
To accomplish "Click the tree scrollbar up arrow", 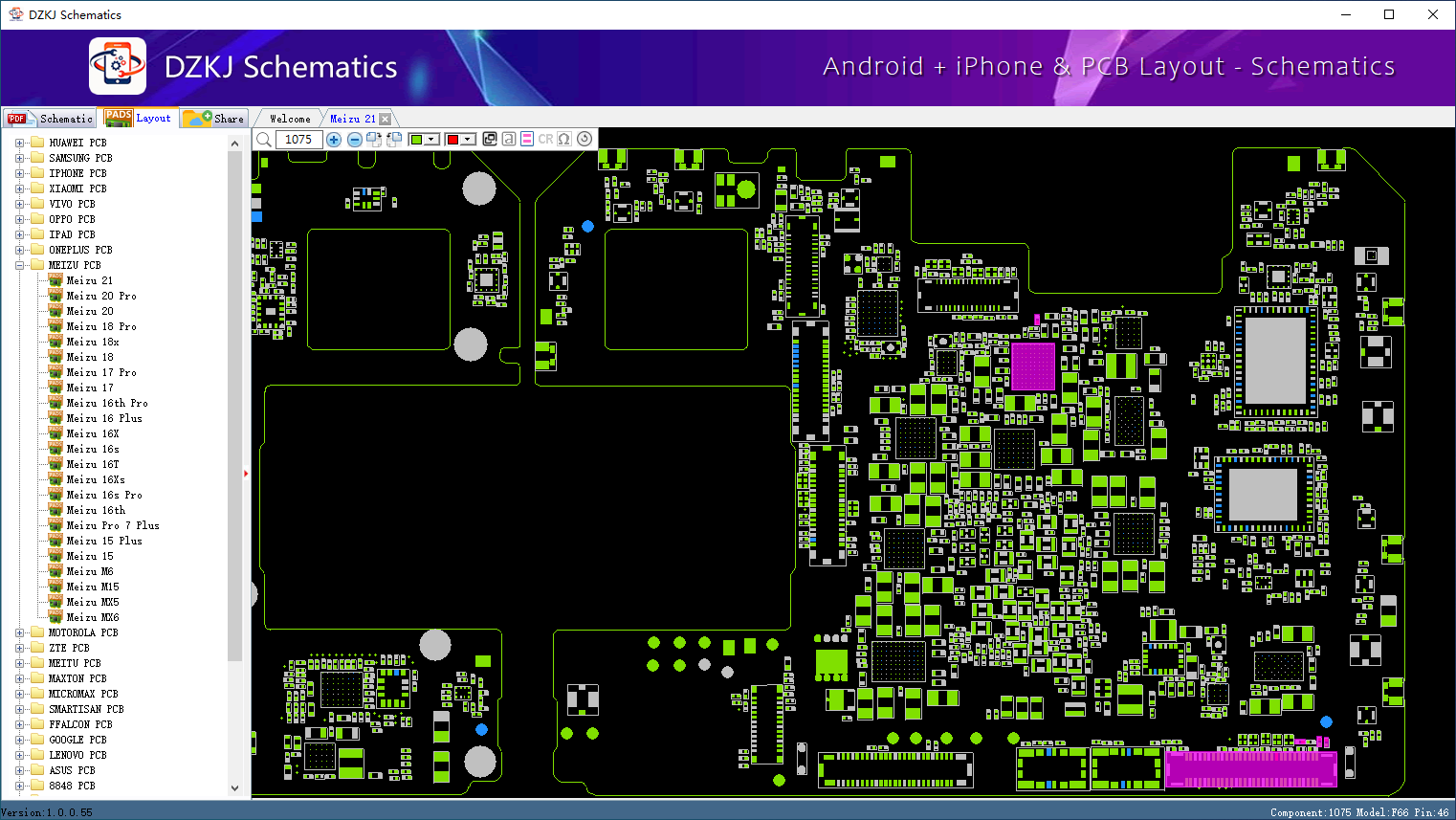I will click(x=235, y=144).
